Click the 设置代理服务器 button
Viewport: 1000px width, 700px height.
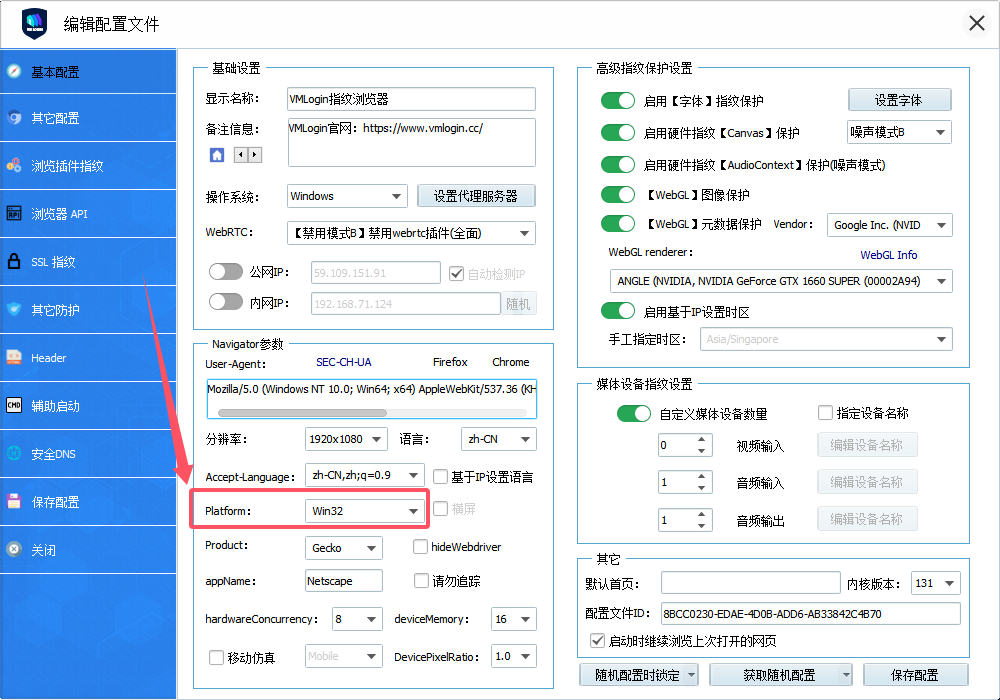click(x=476, y=196)
